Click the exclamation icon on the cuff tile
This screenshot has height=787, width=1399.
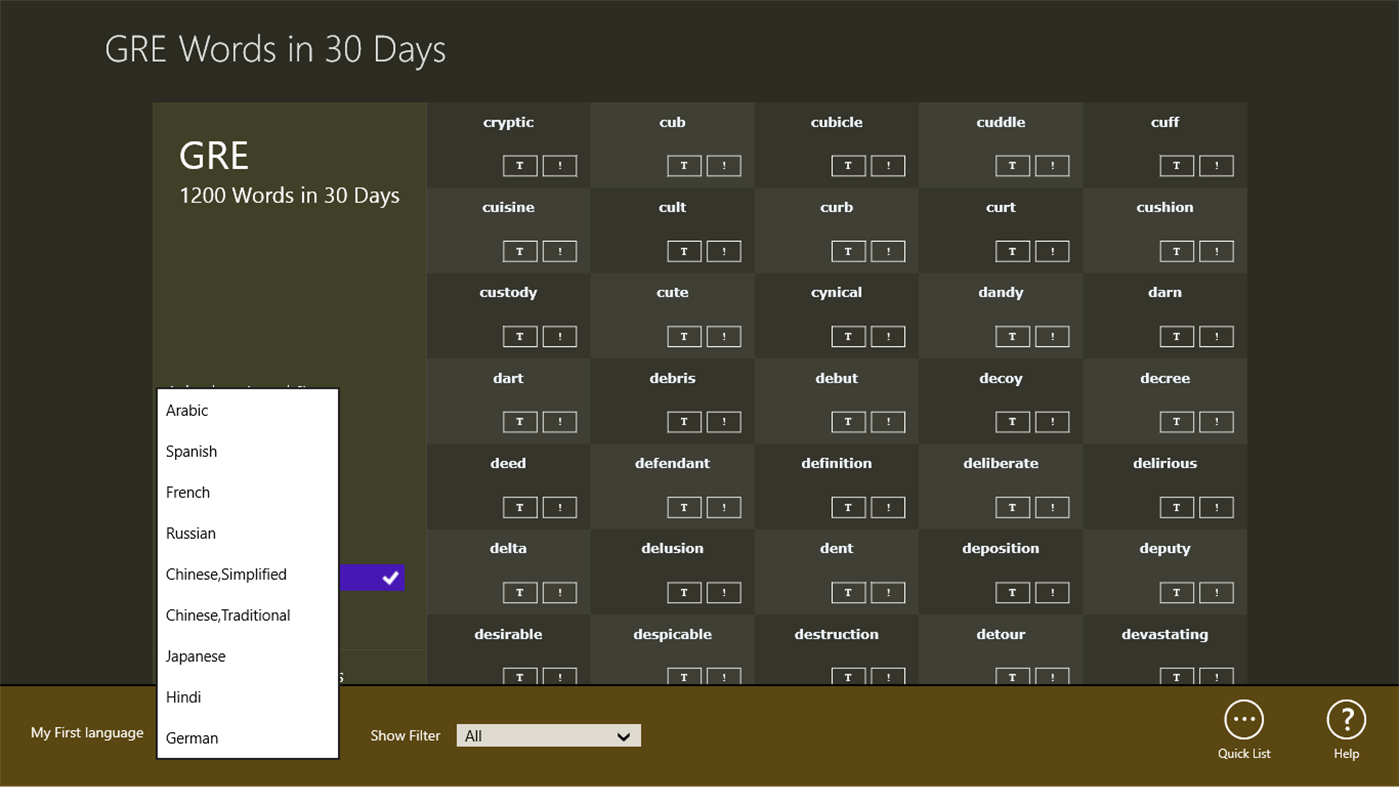point(1216,165)
